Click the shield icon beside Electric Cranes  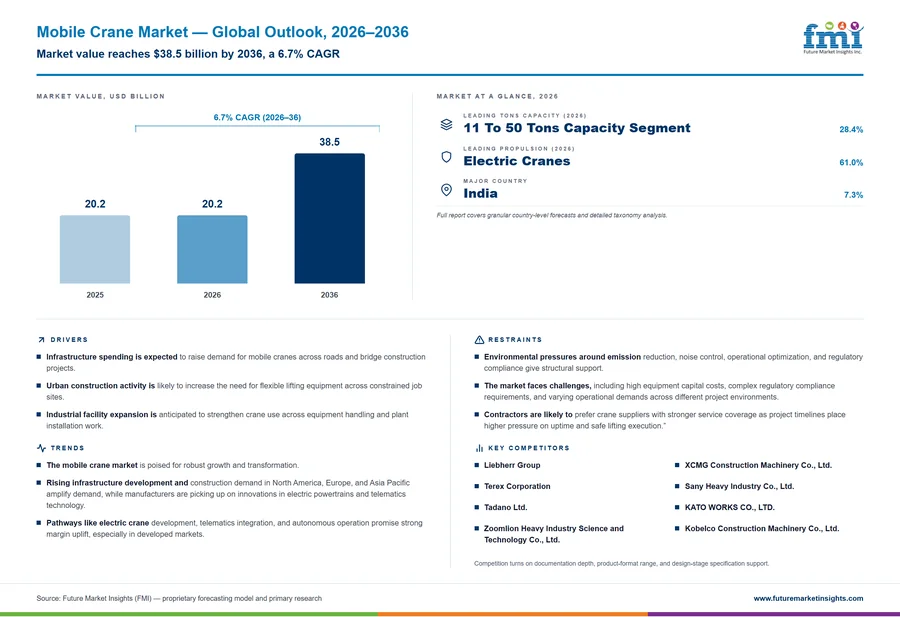coord(446,157)
